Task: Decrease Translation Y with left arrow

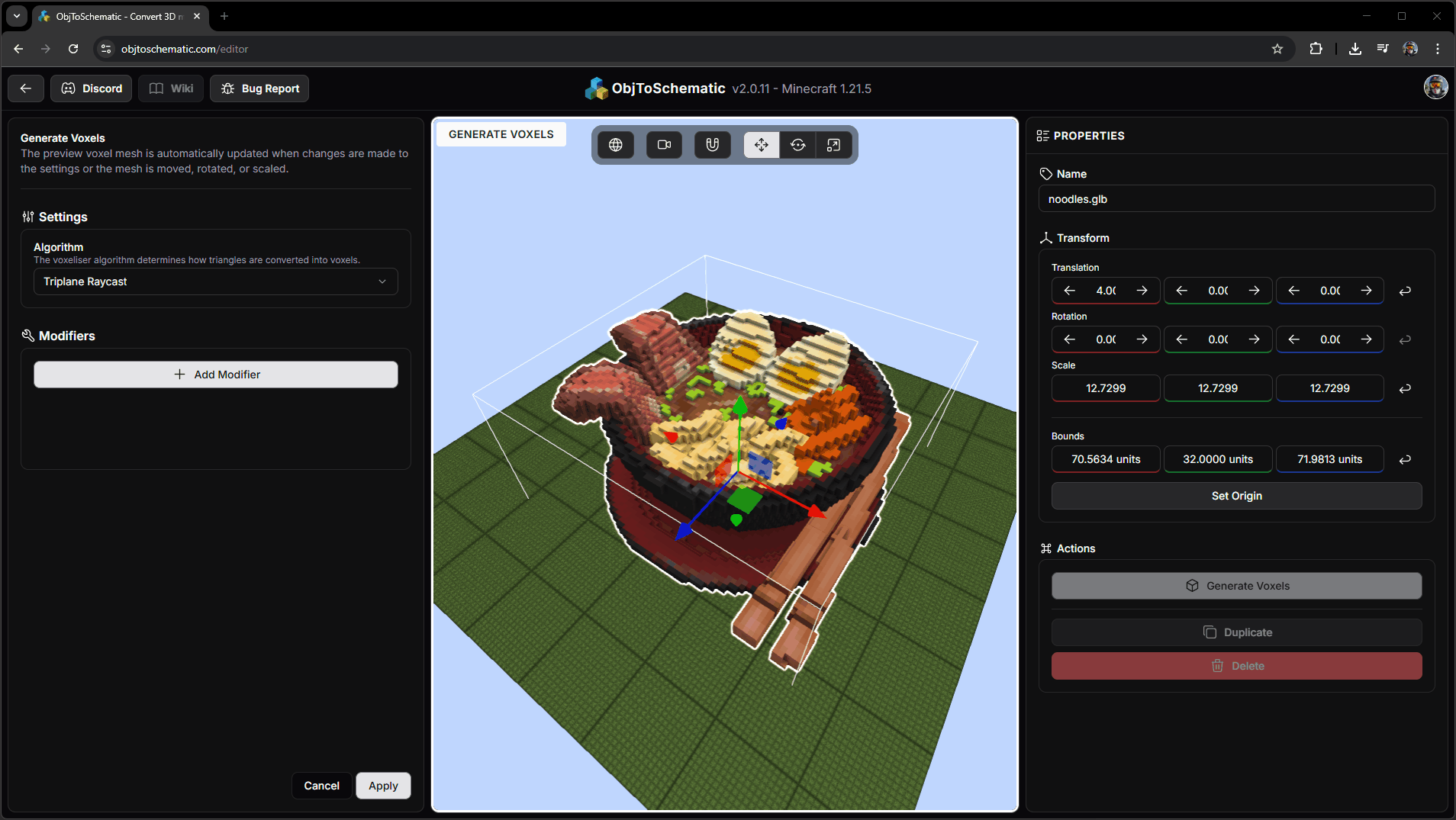Action: [x=1181, y=291]
